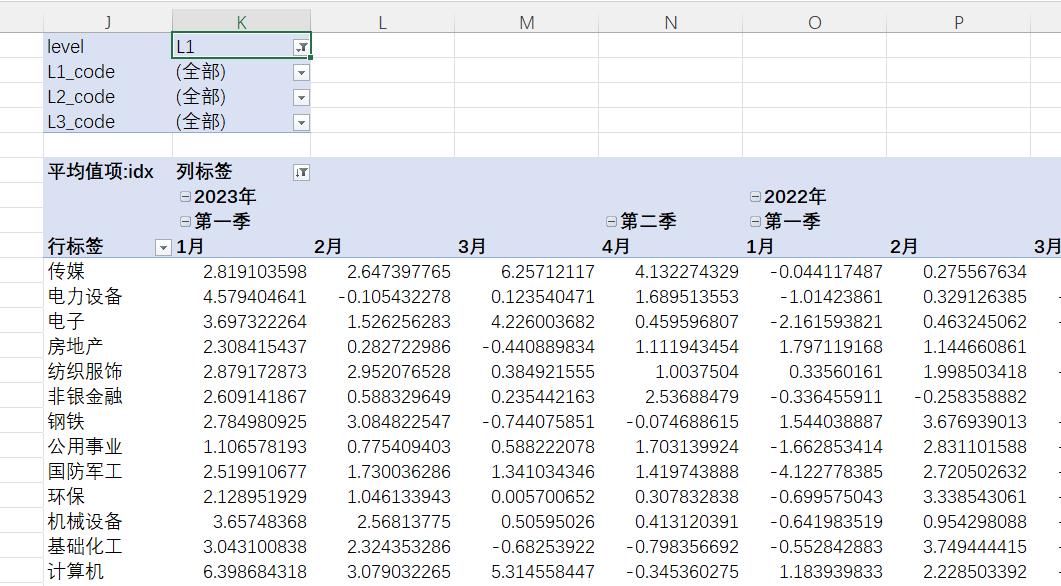Select the 计算机 row label

pyautogui.click(x=108, y=572)
